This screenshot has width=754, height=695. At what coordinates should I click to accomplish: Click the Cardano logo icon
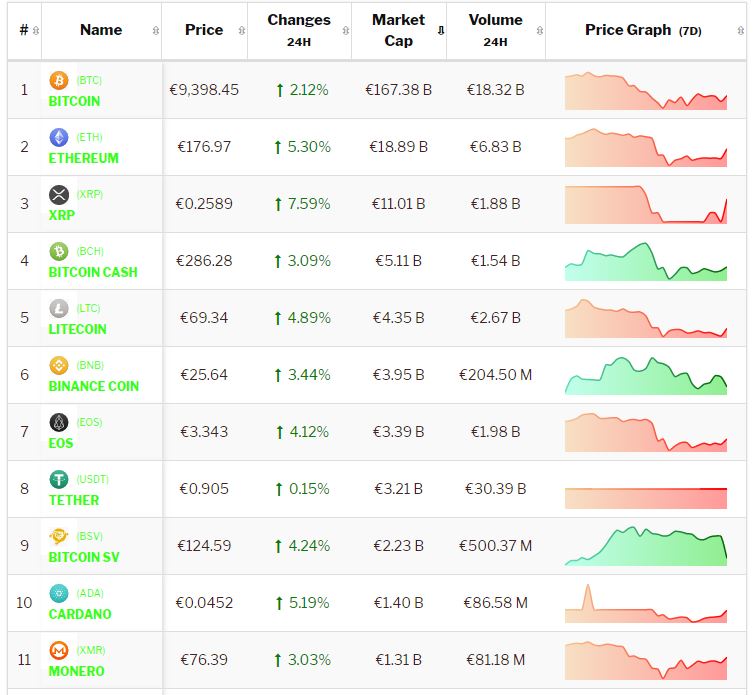click(59, 593)
